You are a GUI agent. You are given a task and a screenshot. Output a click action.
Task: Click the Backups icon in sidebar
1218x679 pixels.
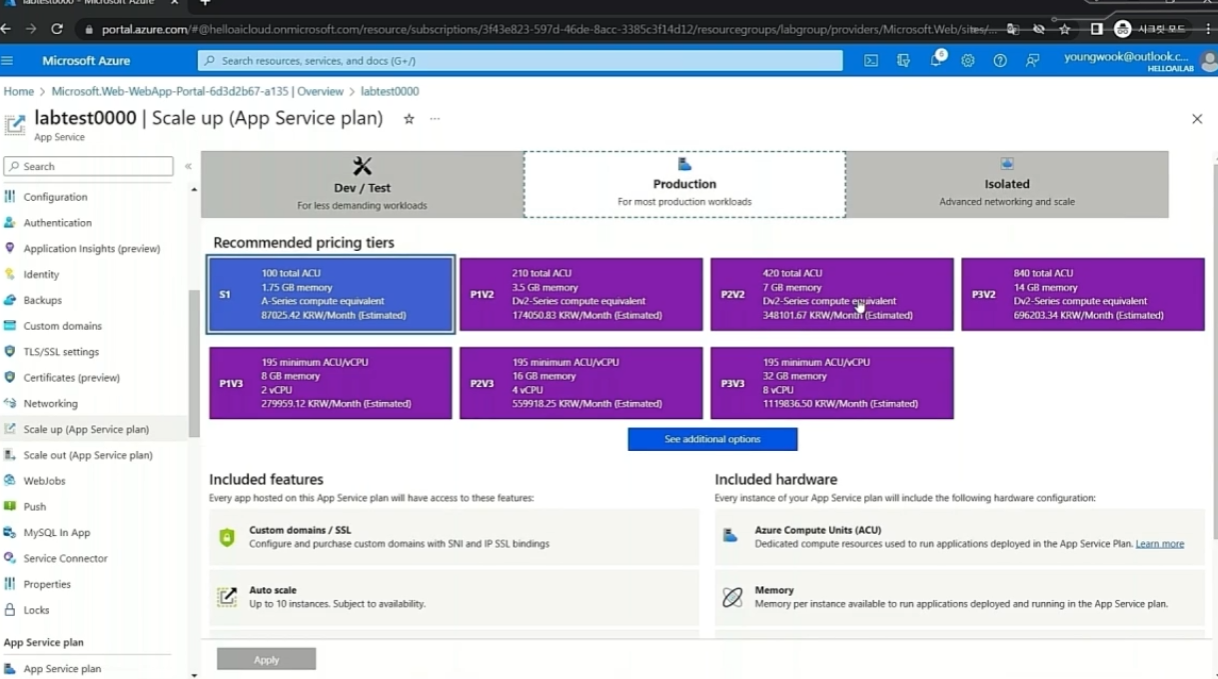[10, 300]
